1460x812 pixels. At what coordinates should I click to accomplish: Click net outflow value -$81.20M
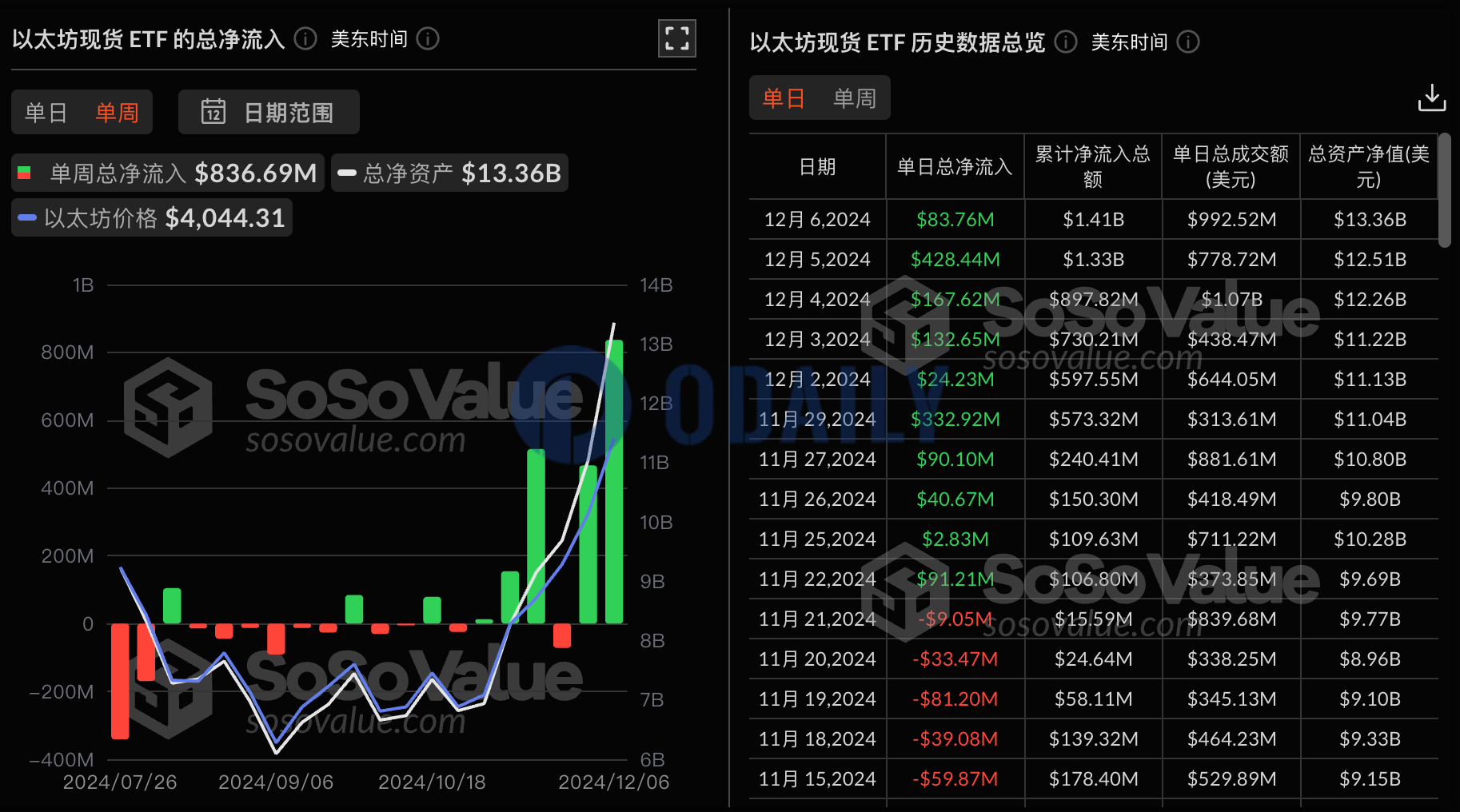pyautogui.click(x=955, y=699)
